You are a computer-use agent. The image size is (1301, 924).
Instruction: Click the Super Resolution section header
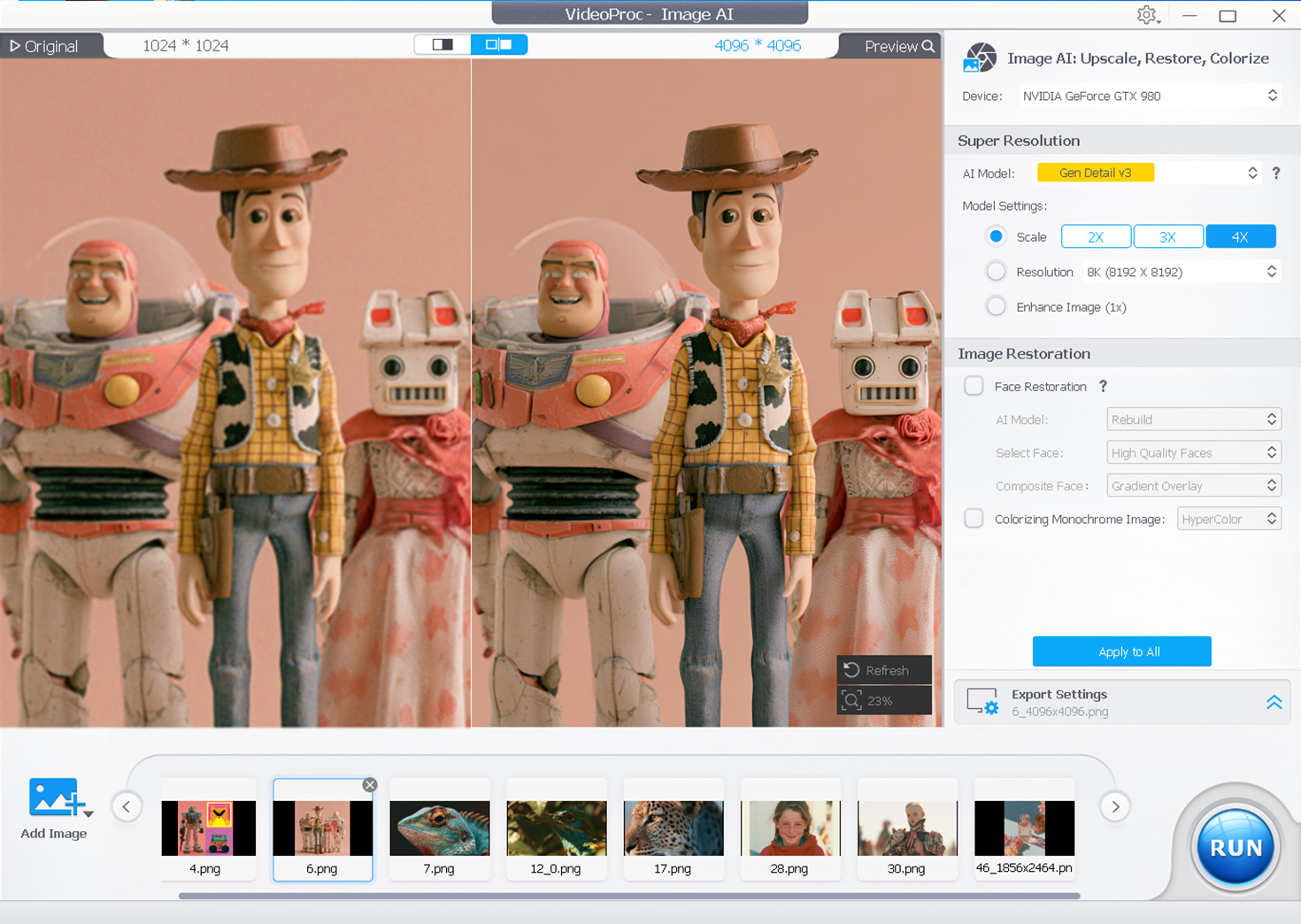point(1019,141)
